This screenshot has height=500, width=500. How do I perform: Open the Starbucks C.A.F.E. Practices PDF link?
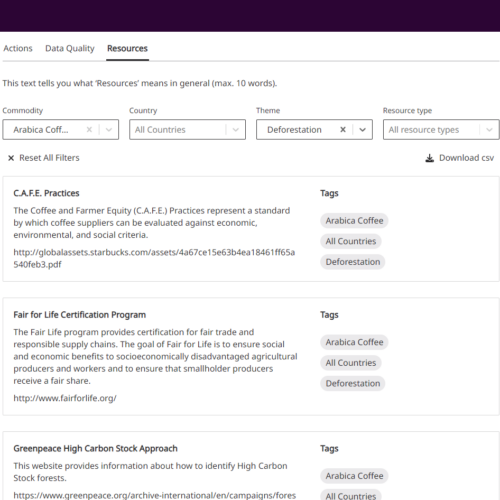coord(154,258)
